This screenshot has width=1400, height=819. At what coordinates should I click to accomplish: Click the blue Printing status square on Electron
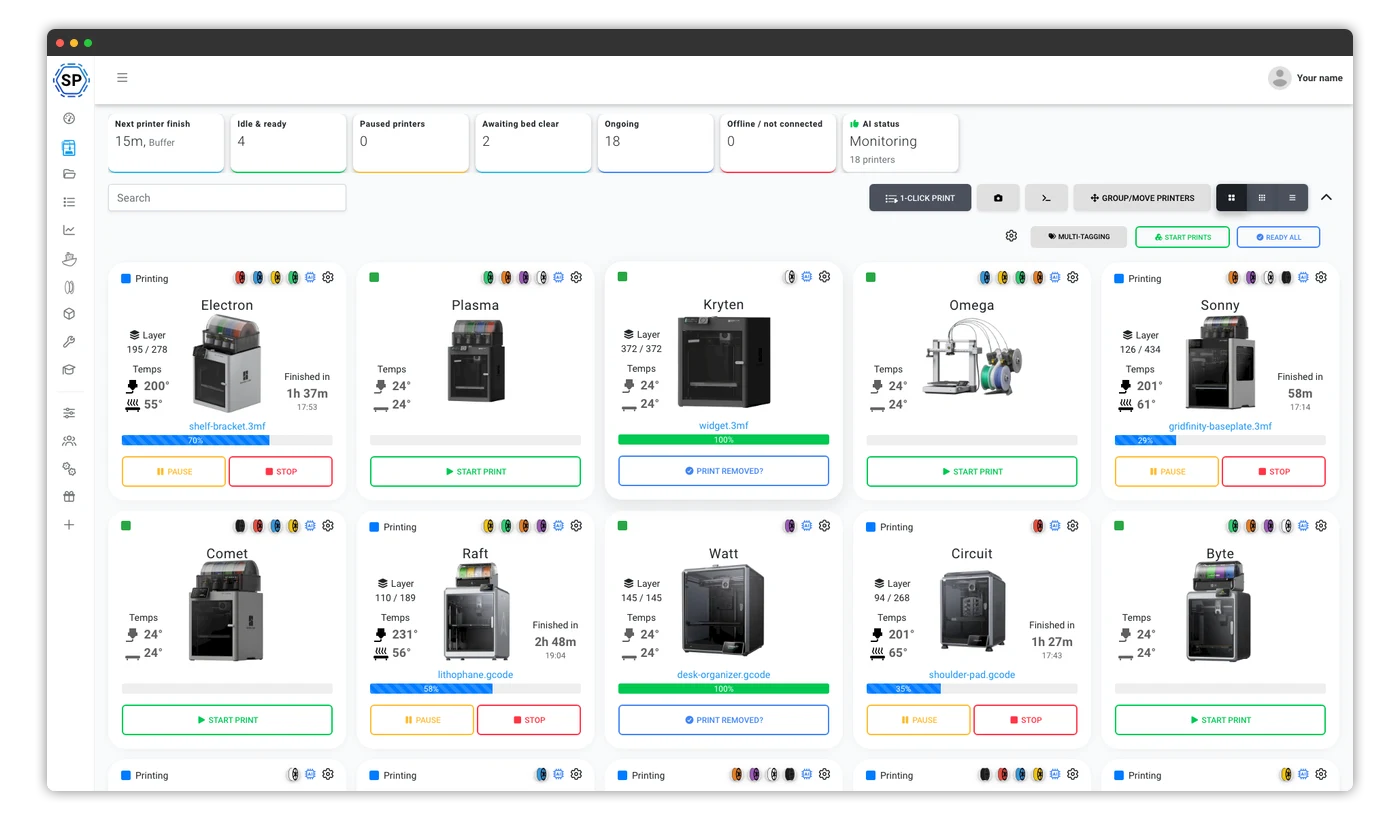tap(126, 279)
